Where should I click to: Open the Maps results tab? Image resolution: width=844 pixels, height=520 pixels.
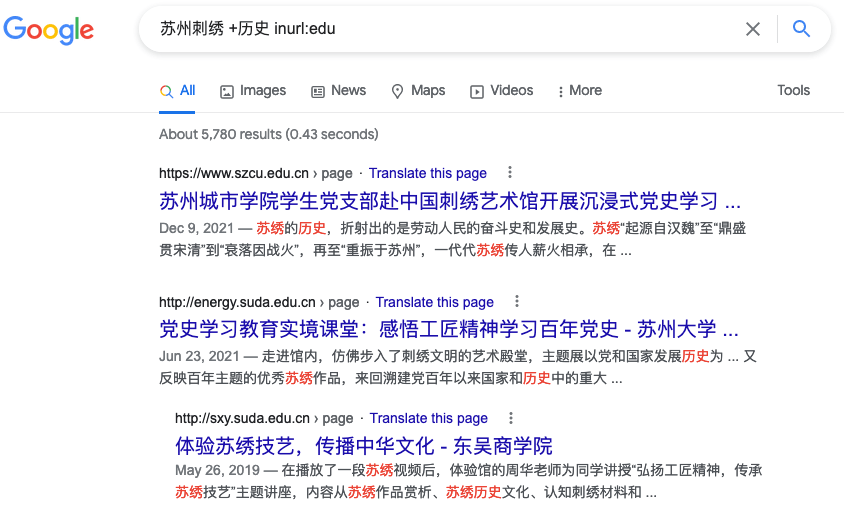click(x=418, y=91)
